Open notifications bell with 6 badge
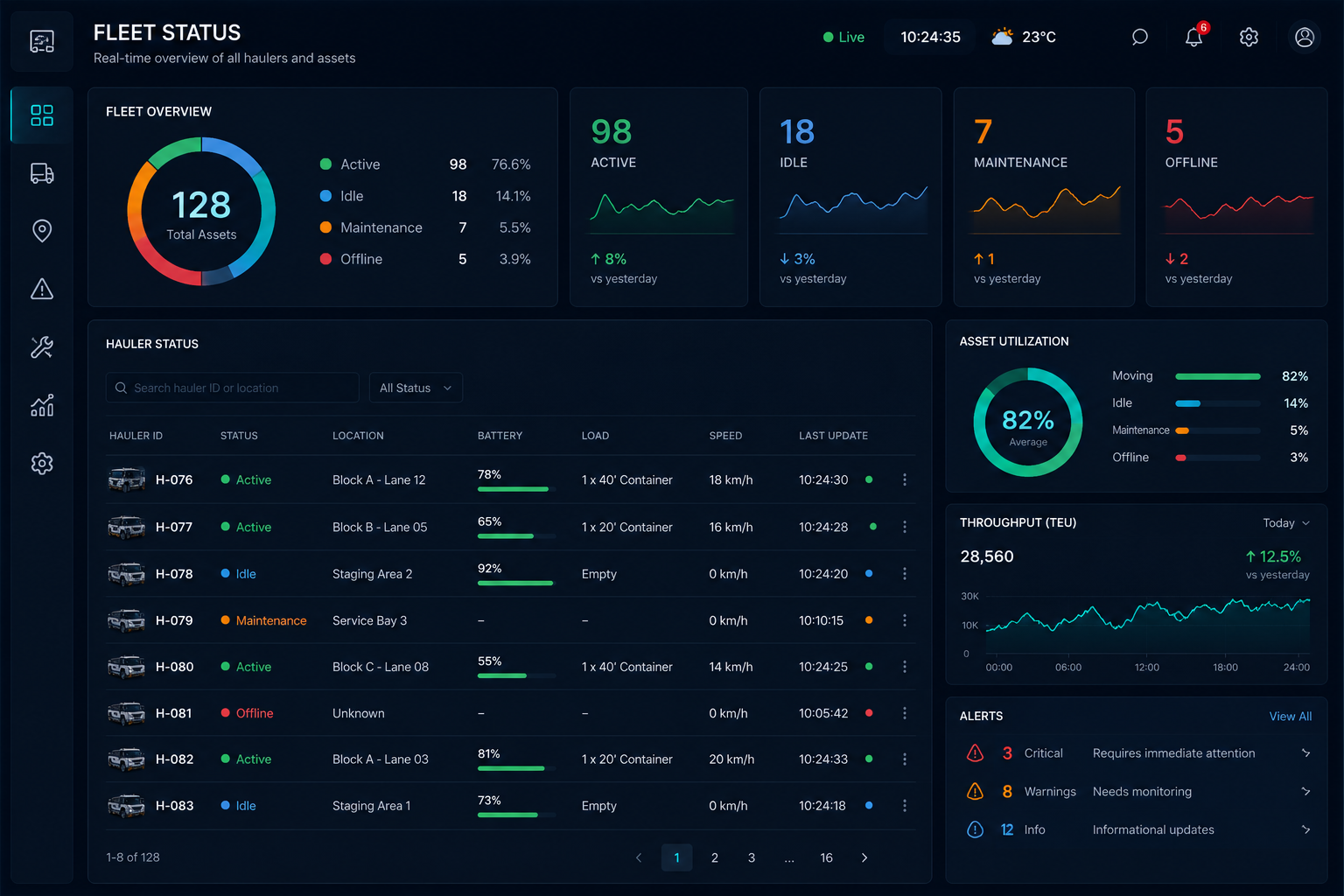This screenshot has width=1344, height=896. click(x=1194, y=37)
